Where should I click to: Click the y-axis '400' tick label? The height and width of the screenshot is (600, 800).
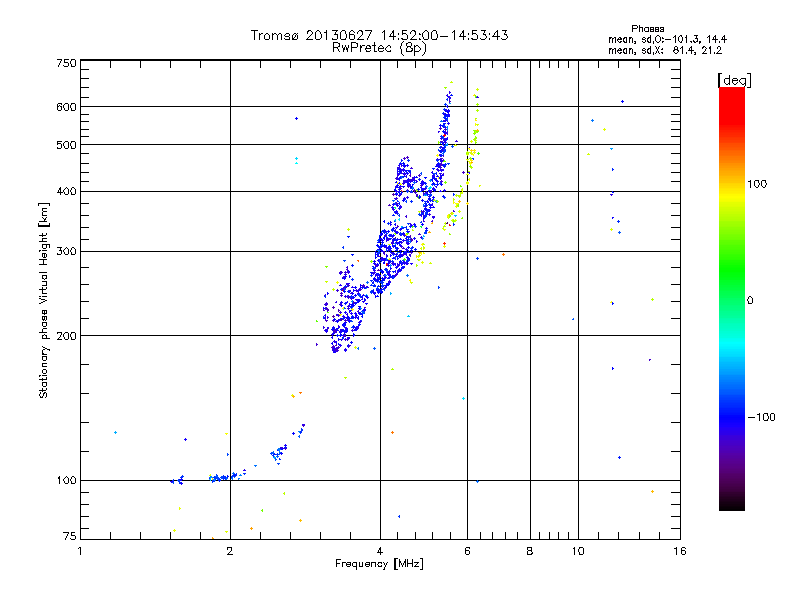[66, 191]
